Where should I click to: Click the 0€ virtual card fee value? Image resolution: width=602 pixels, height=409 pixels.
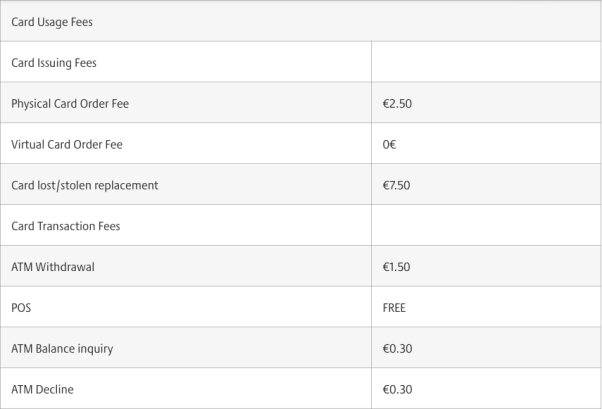(389, 144)
